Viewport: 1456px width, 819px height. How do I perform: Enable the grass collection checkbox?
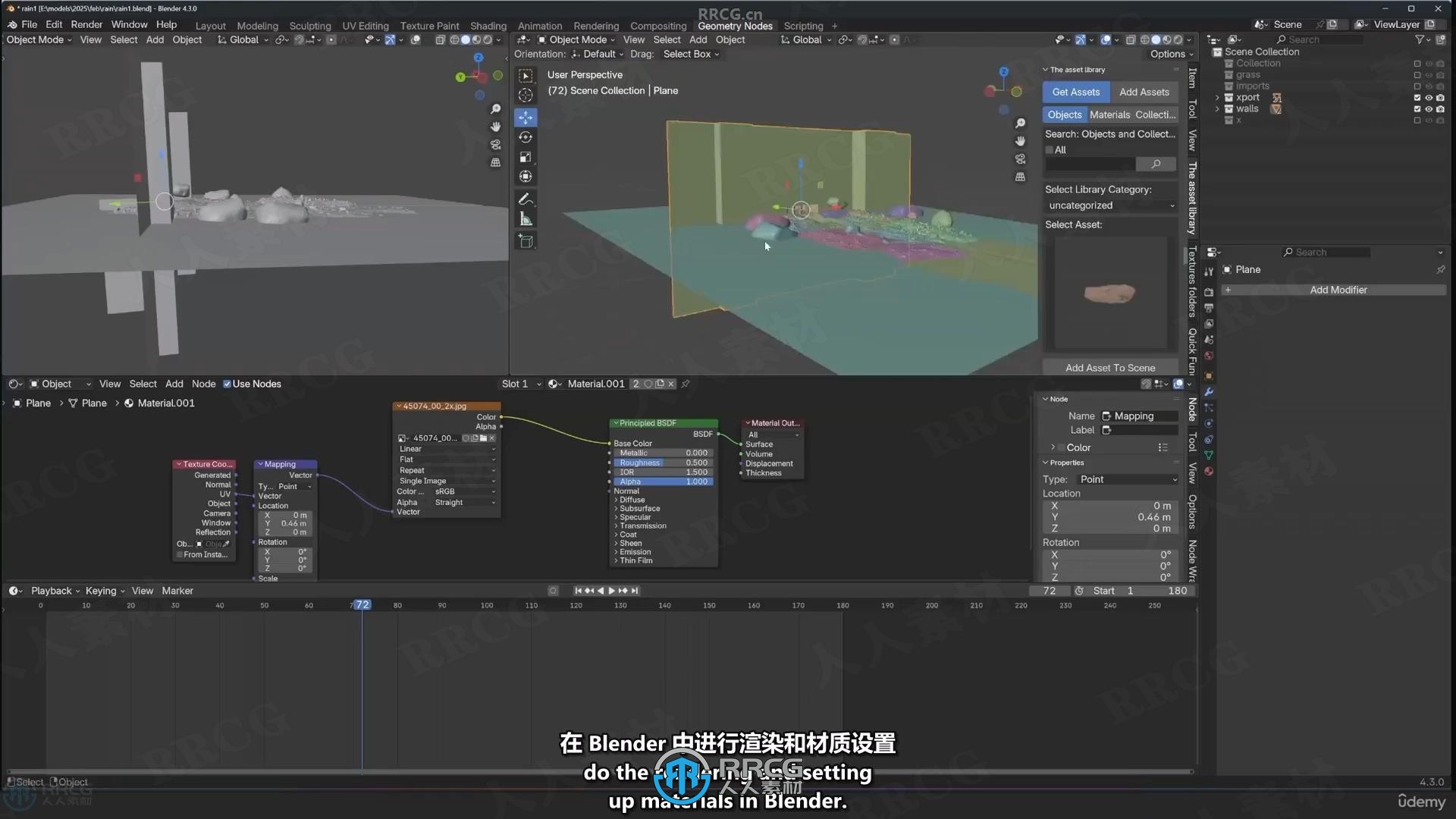pos(1417,75)
